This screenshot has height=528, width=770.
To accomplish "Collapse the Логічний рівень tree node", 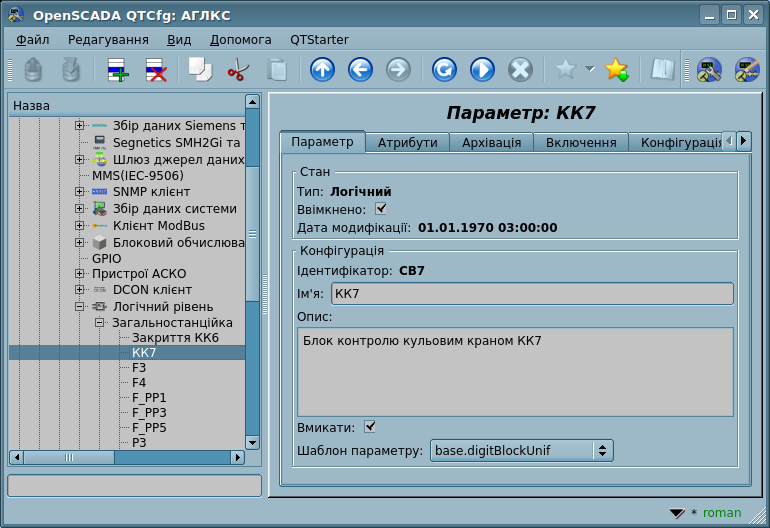I will [80, 307].
